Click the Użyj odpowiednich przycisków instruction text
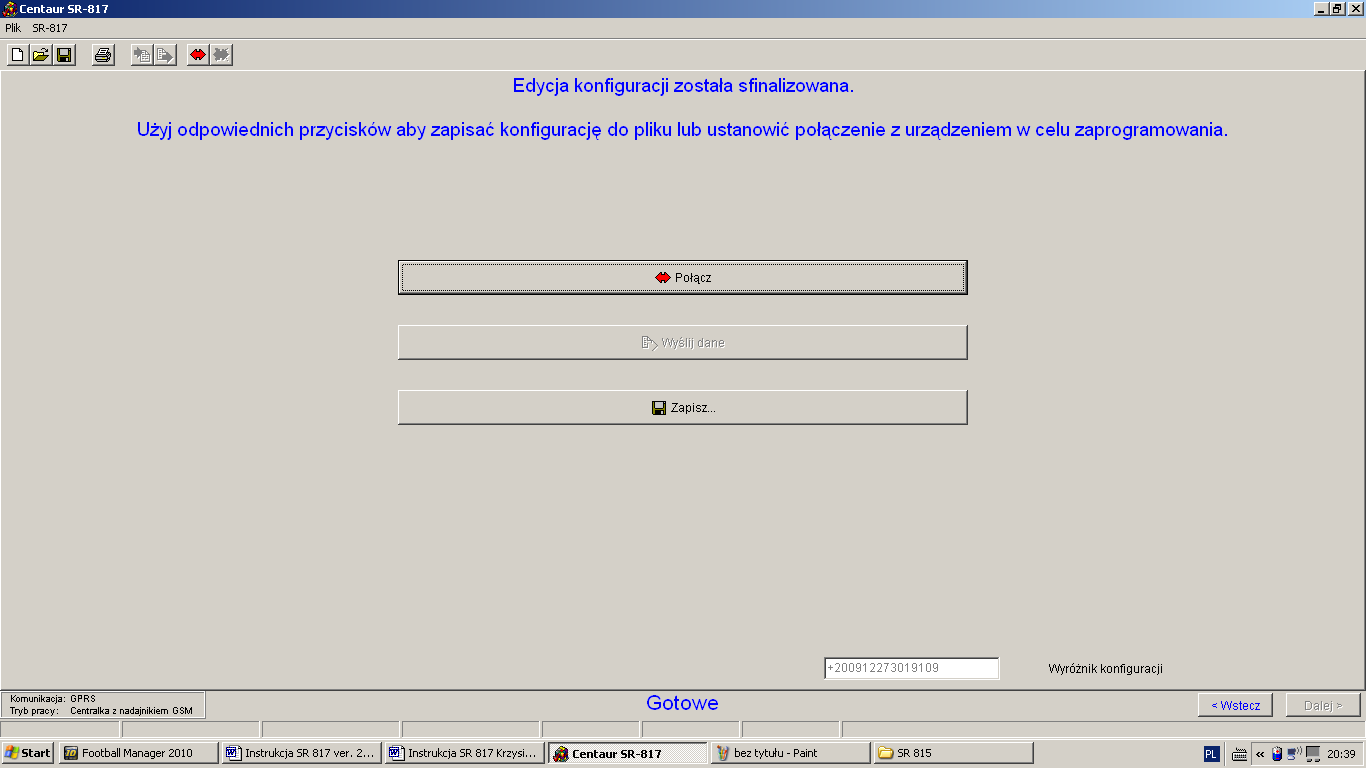This screenshot has height=768, width=1366. point(682,130)
